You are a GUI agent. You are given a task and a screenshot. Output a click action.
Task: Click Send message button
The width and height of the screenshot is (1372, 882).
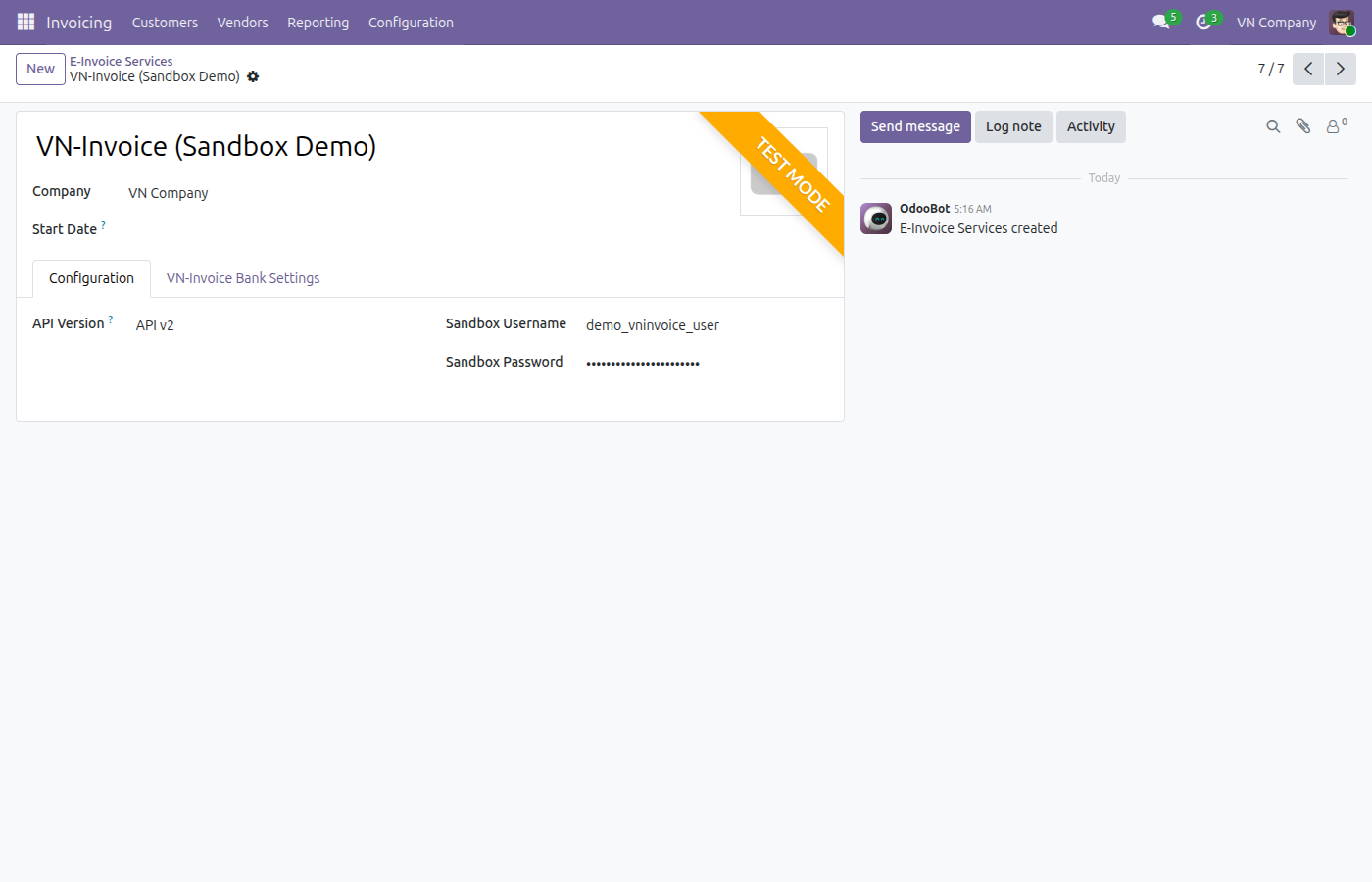915,126
